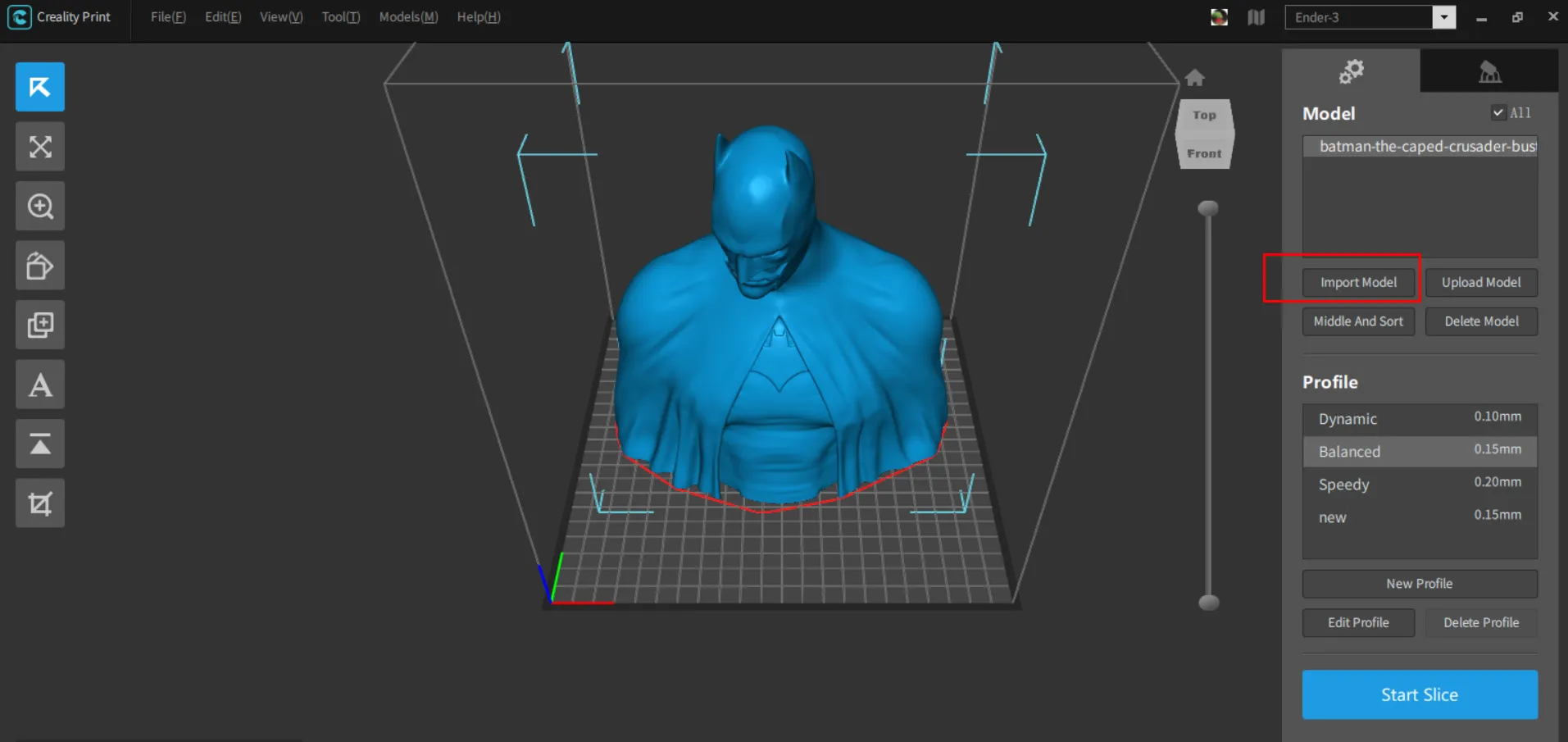The width and height of the screenshot is (1568, 742).
Task: Click the layer slider top handle
Action: tap(1208, 208)
